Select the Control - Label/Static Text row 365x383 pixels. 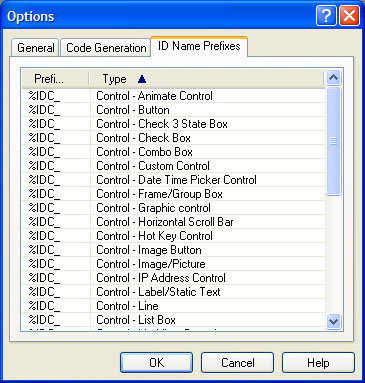pos(174,292)
